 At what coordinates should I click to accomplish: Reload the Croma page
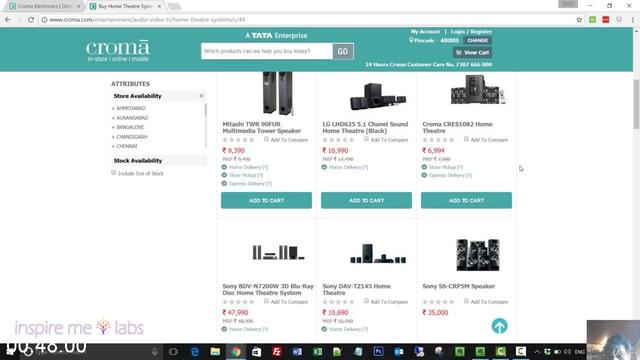31,20
